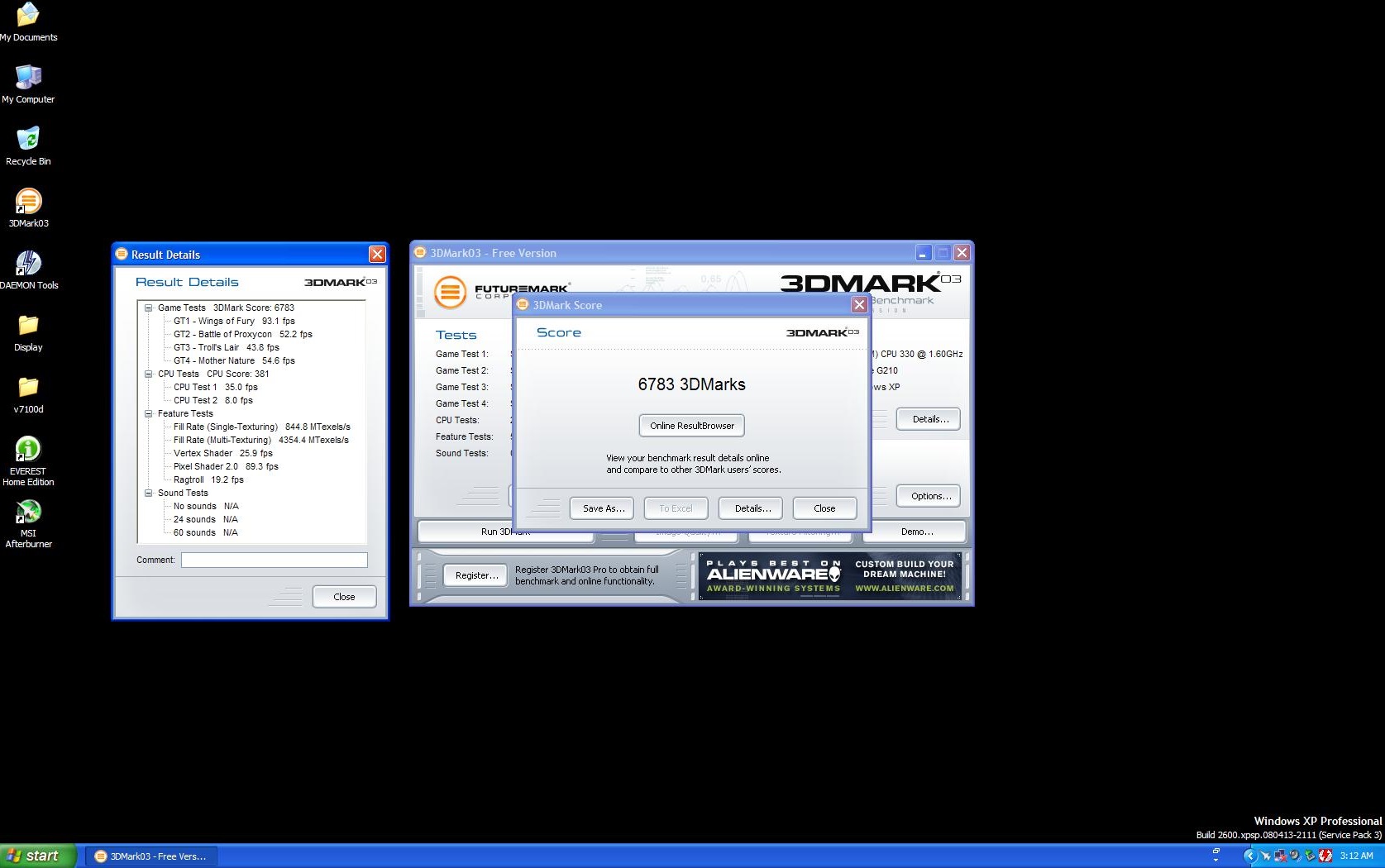1385x868 pixels.
Task: Click the 6783 3DMarks score text
Action: coord(692,384)
